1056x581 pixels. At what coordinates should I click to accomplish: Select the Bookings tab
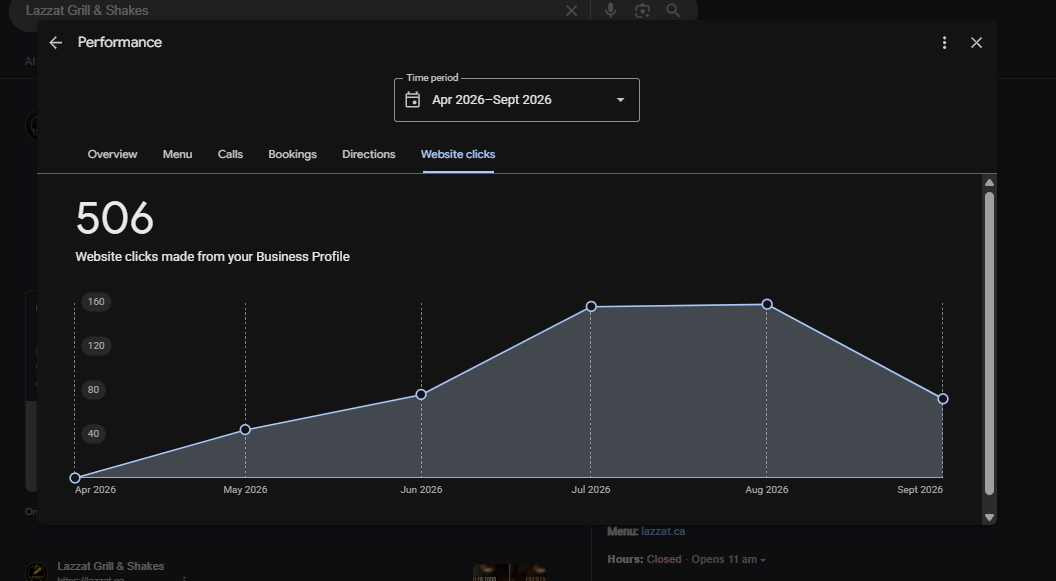(x=292, y=154)
